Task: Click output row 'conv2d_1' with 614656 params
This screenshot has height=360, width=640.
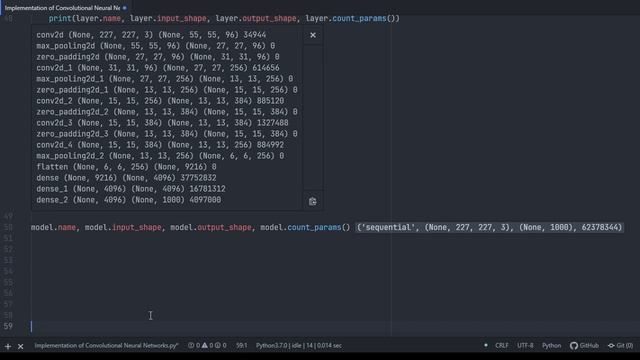Action: click(x=158, y=68)
